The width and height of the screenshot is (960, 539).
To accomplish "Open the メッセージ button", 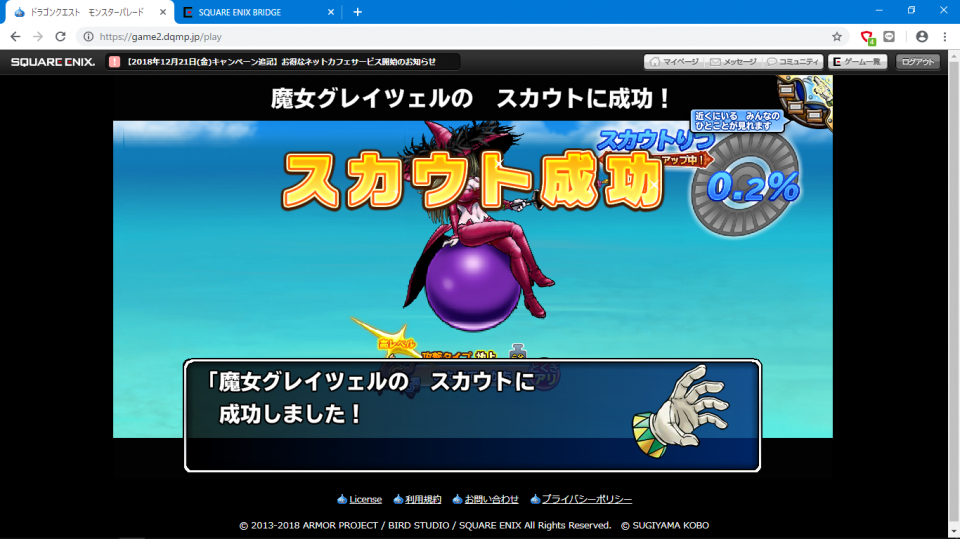I will click(733, 62).
